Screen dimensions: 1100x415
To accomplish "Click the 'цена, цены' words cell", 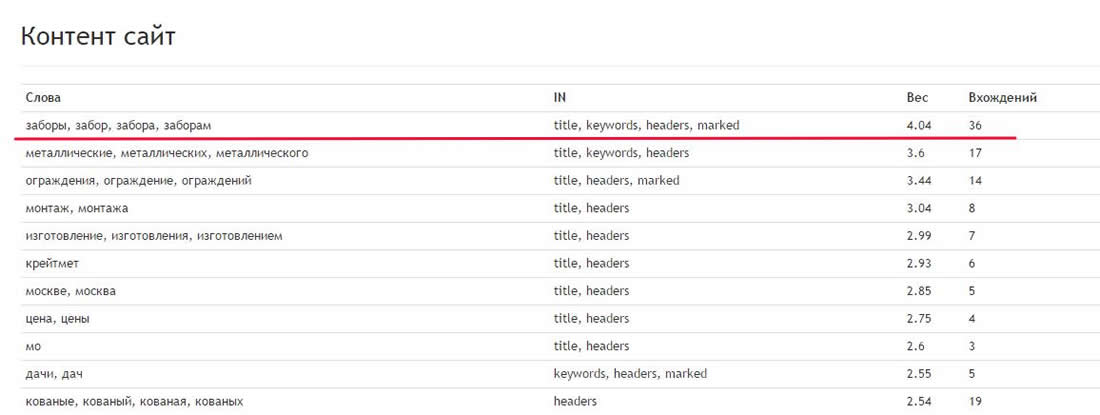I will [x=58, y=318].
